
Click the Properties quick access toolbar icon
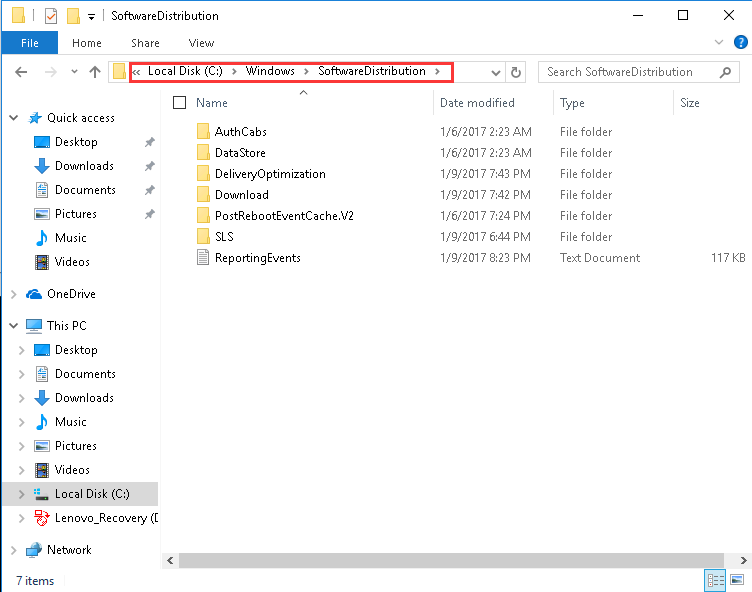pyautogui.click(x=51, y=16)
